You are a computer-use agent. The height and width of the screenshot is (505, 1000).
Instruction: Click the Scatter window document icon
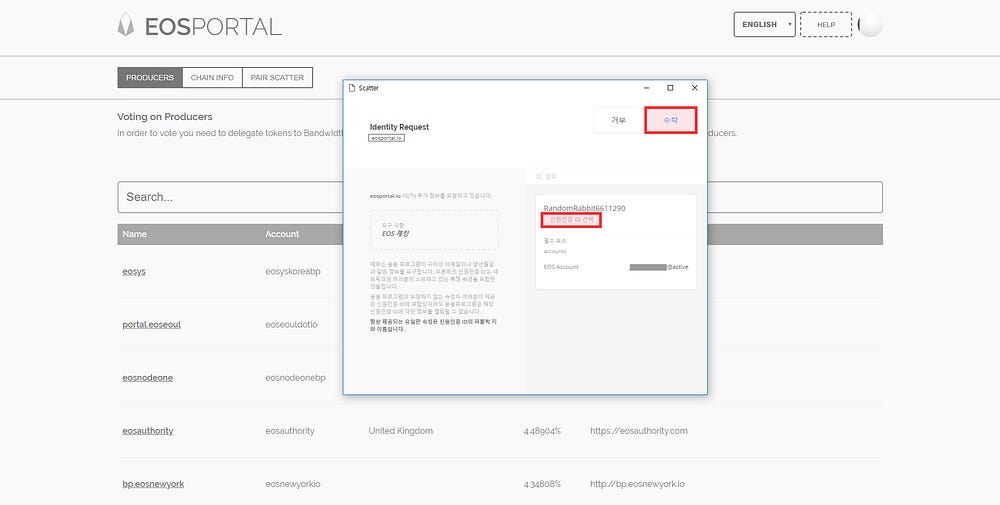click(x=351, y=88)
